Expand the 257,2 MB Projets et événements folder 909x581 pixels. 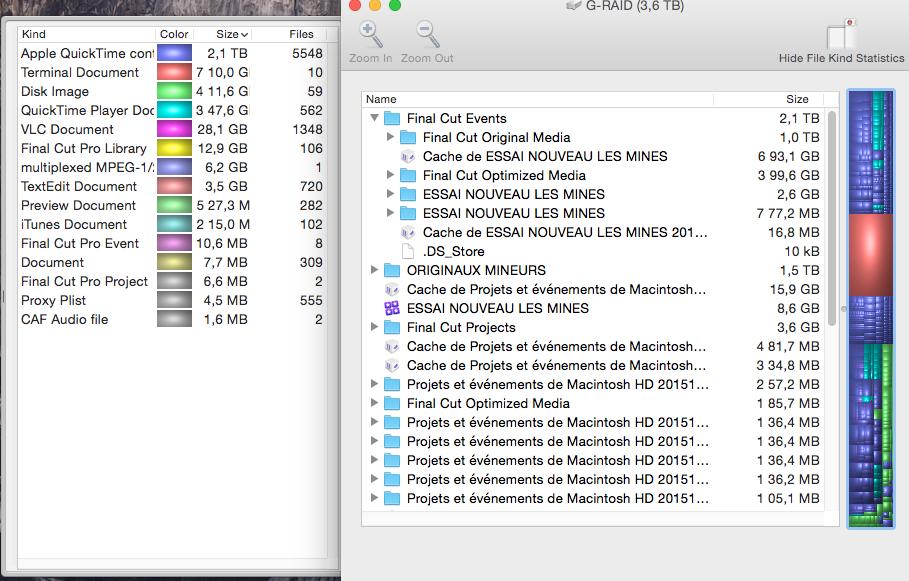click(374, 384)
